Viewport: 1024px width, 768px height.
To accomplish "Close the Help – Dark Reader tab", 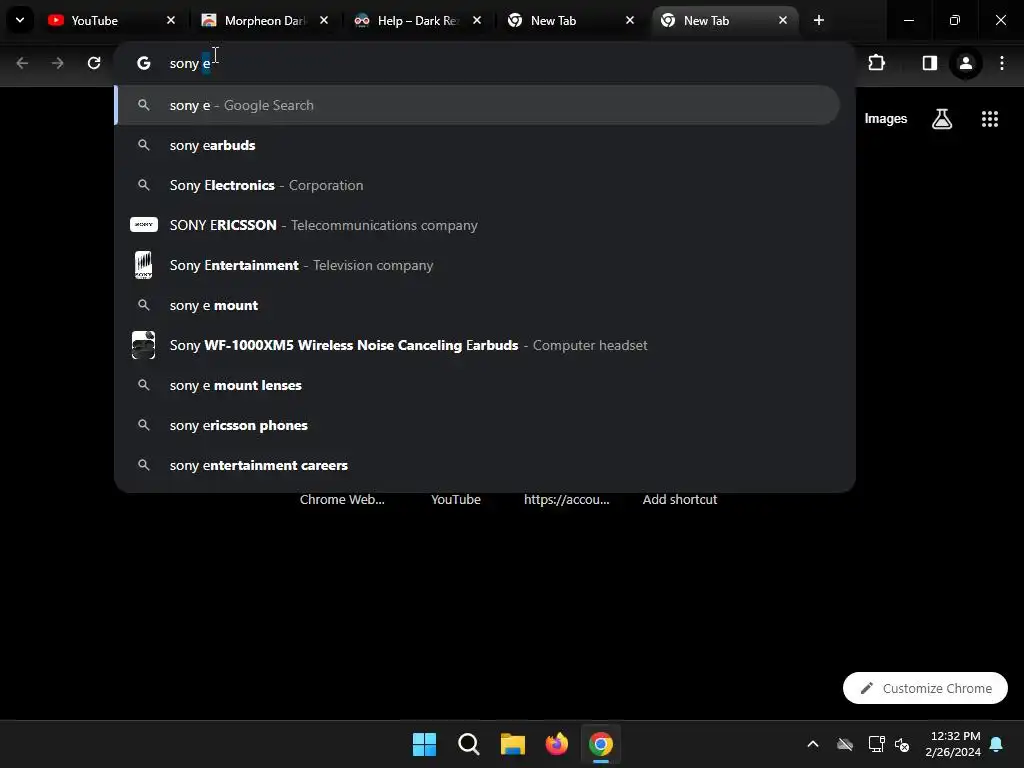I will (x=477, y=20).
